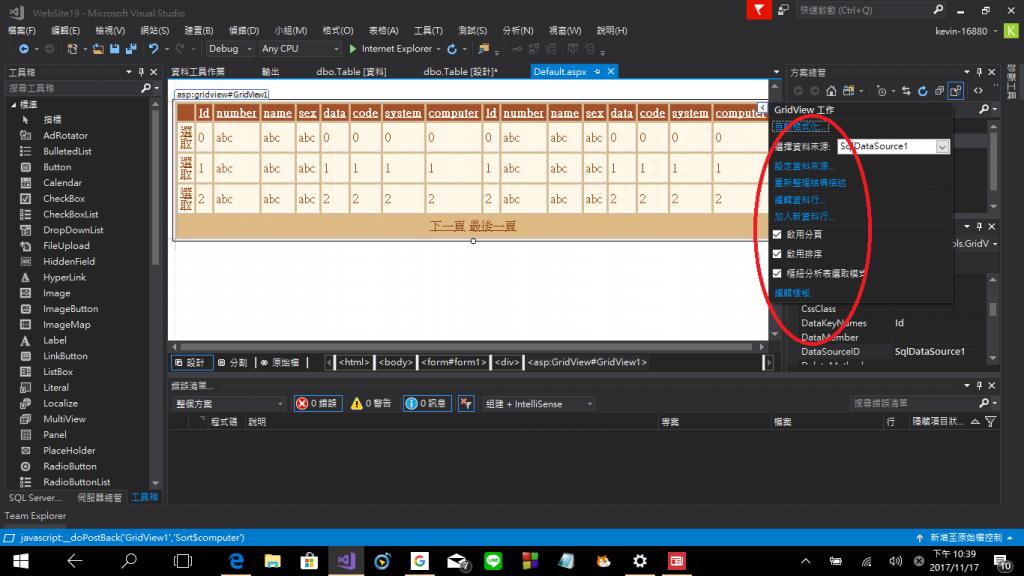Click Refresh icon in Solution Explorer
The height and width of the screenshot is (576, 1024).
tap(923, 91)
